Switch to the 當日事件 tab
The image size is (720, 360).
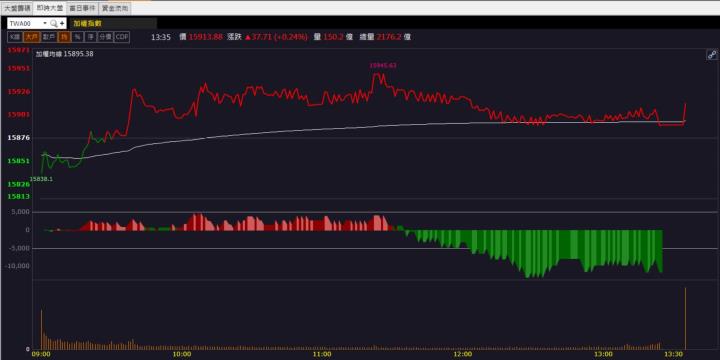coord(83,8)
